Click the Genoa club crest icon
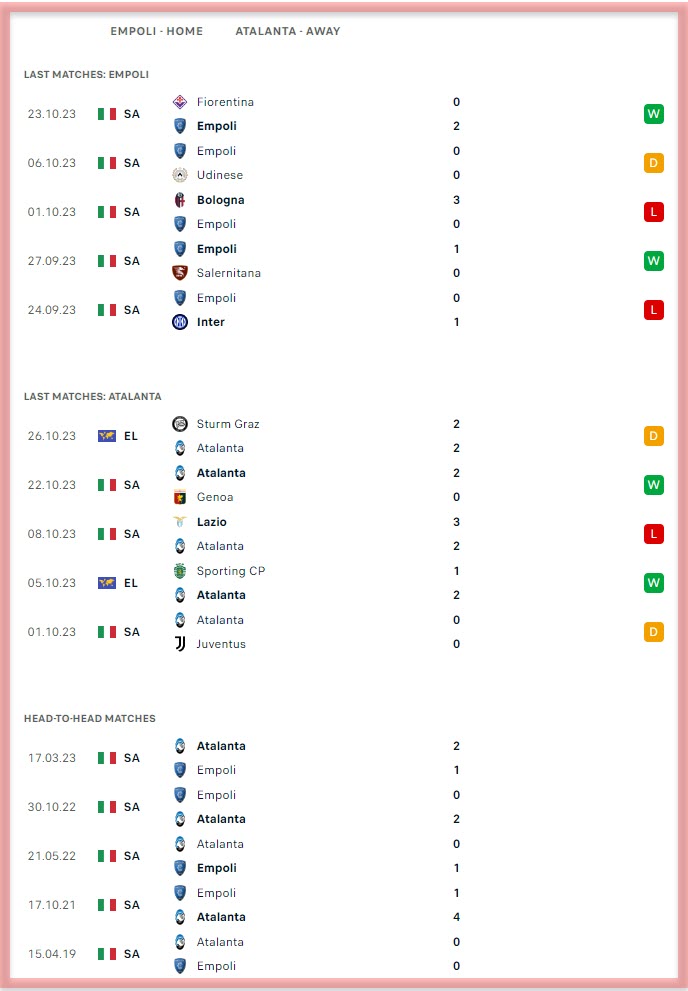Screen dimensions: 688x991 (180, 497)
